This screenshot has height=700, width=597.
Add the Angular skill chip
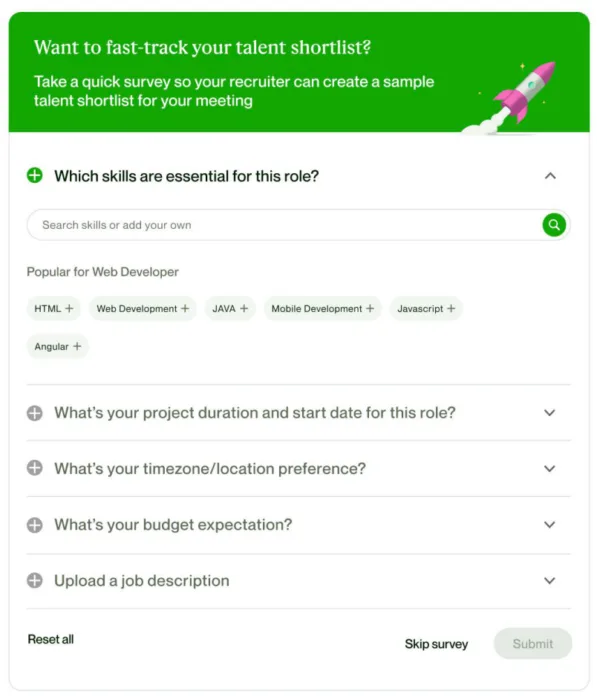(58, 346)
